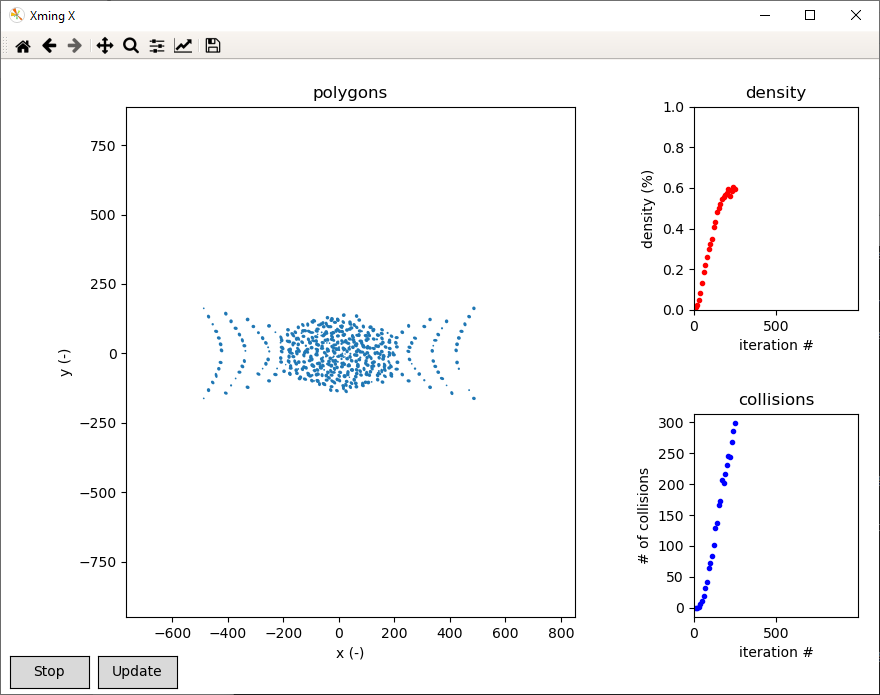880x695 pixels.
Task: Open the Xming window system menu icon
Action: pyautogui.click(x=17, y=15)
